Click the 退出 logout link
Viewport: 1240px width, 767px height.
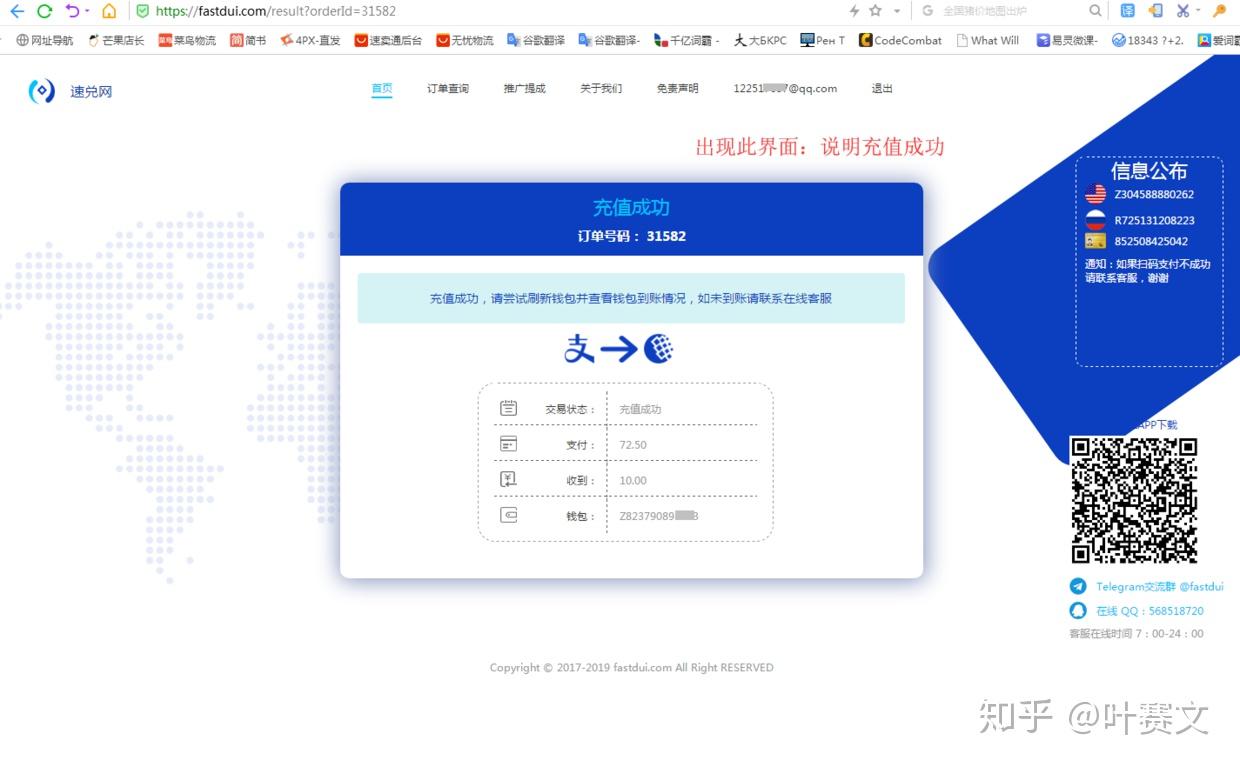point(881,88)
